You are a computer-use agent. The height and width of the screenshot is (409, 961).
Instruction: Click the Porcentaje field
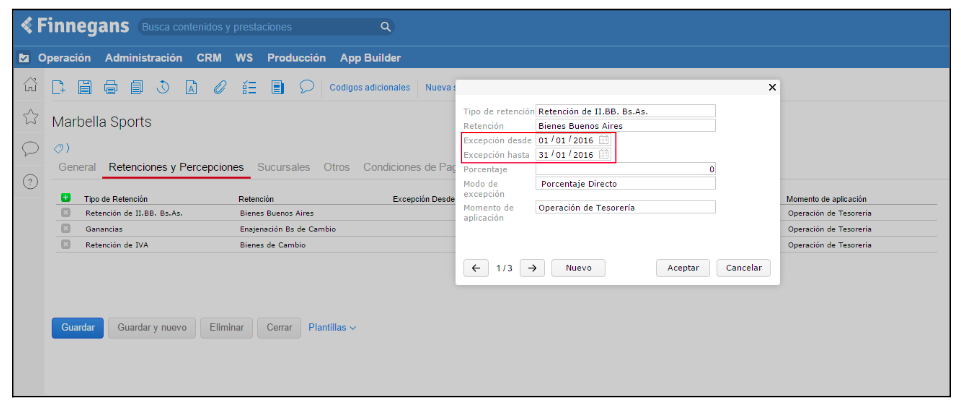point(625,169)
